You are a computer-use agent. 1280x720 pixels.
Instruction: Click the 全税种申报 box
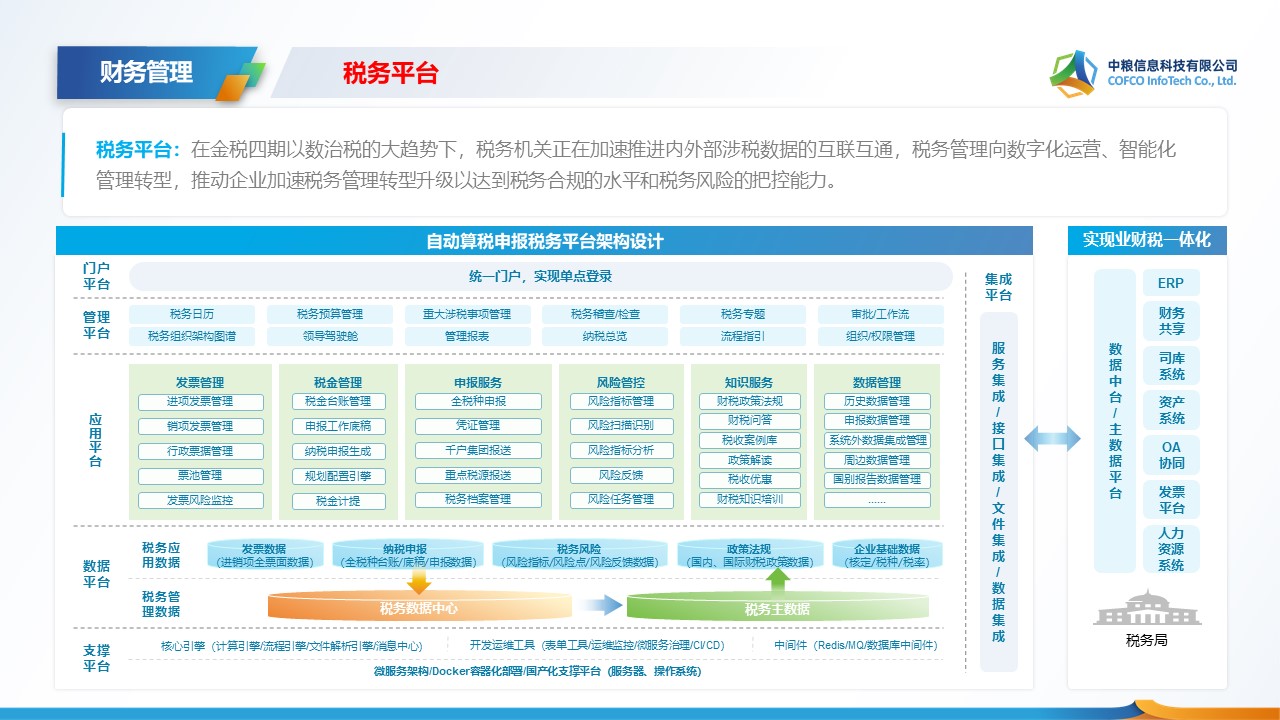478,402
